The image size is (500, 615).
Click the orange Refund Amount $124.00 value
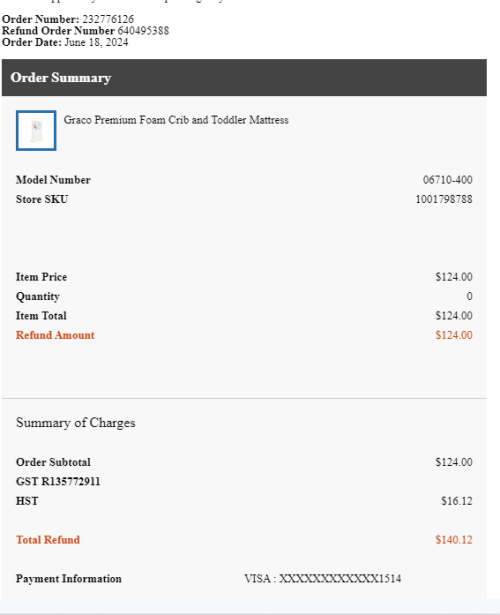click(454, 335)
